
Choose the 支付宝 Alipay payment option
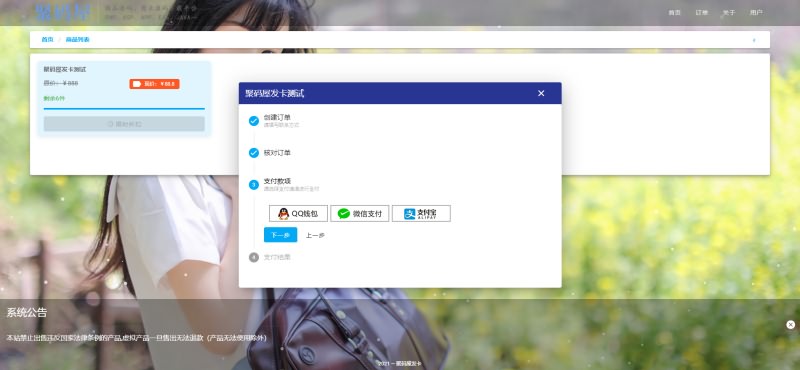(x=421, y=213)
